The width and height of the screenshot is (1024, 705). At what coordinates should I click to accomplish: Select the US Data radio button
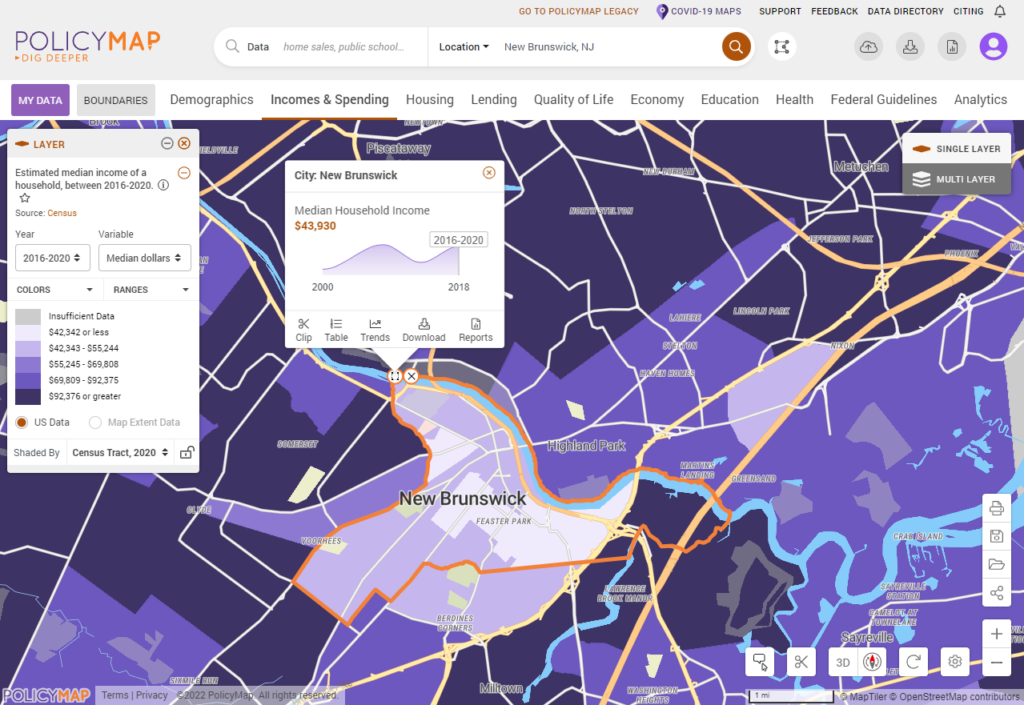coord(22,422)
